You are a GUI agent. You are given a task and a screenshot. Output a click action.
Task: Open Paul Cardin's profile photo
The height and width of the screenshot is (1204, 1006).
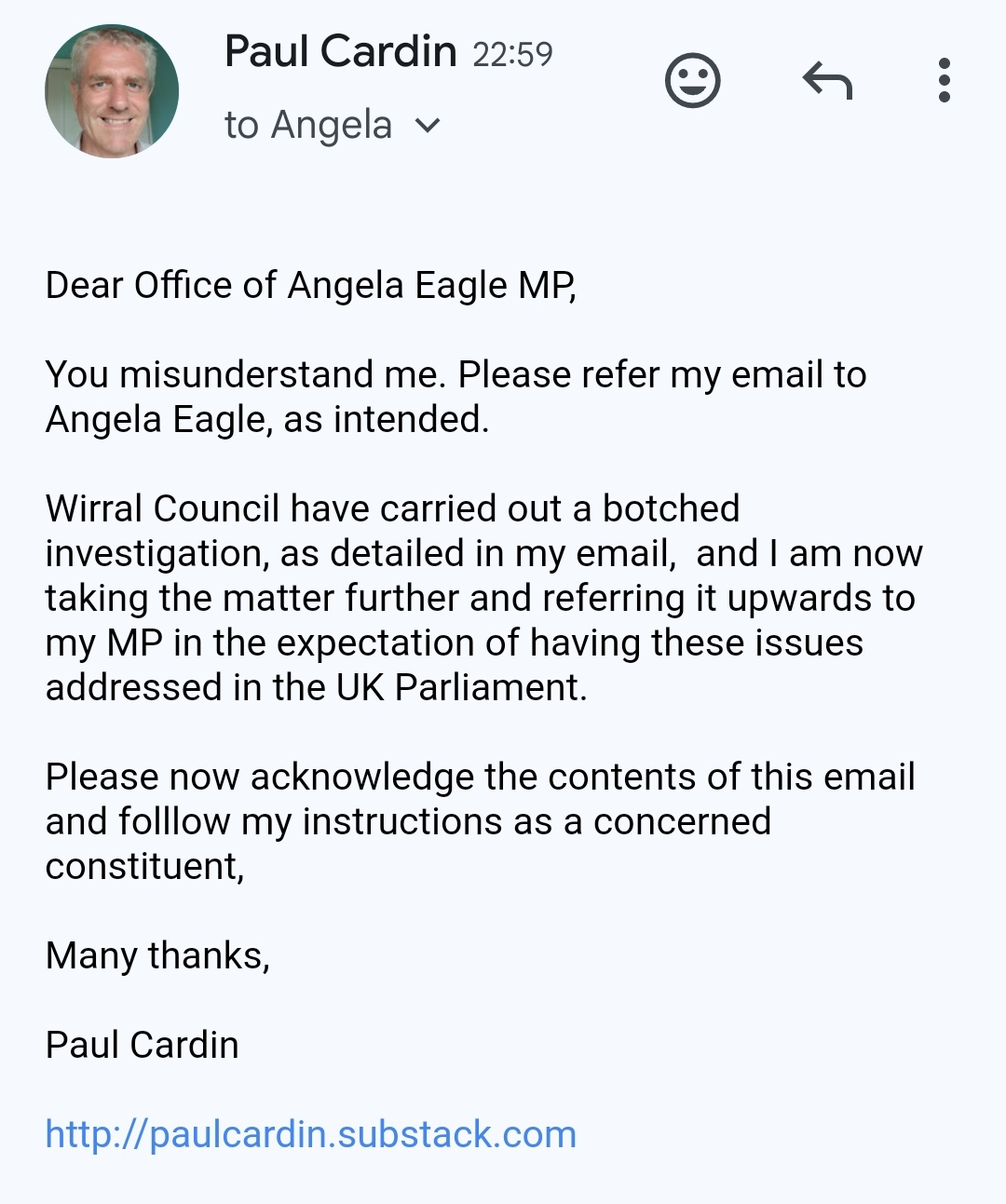[x=112, y=91]
